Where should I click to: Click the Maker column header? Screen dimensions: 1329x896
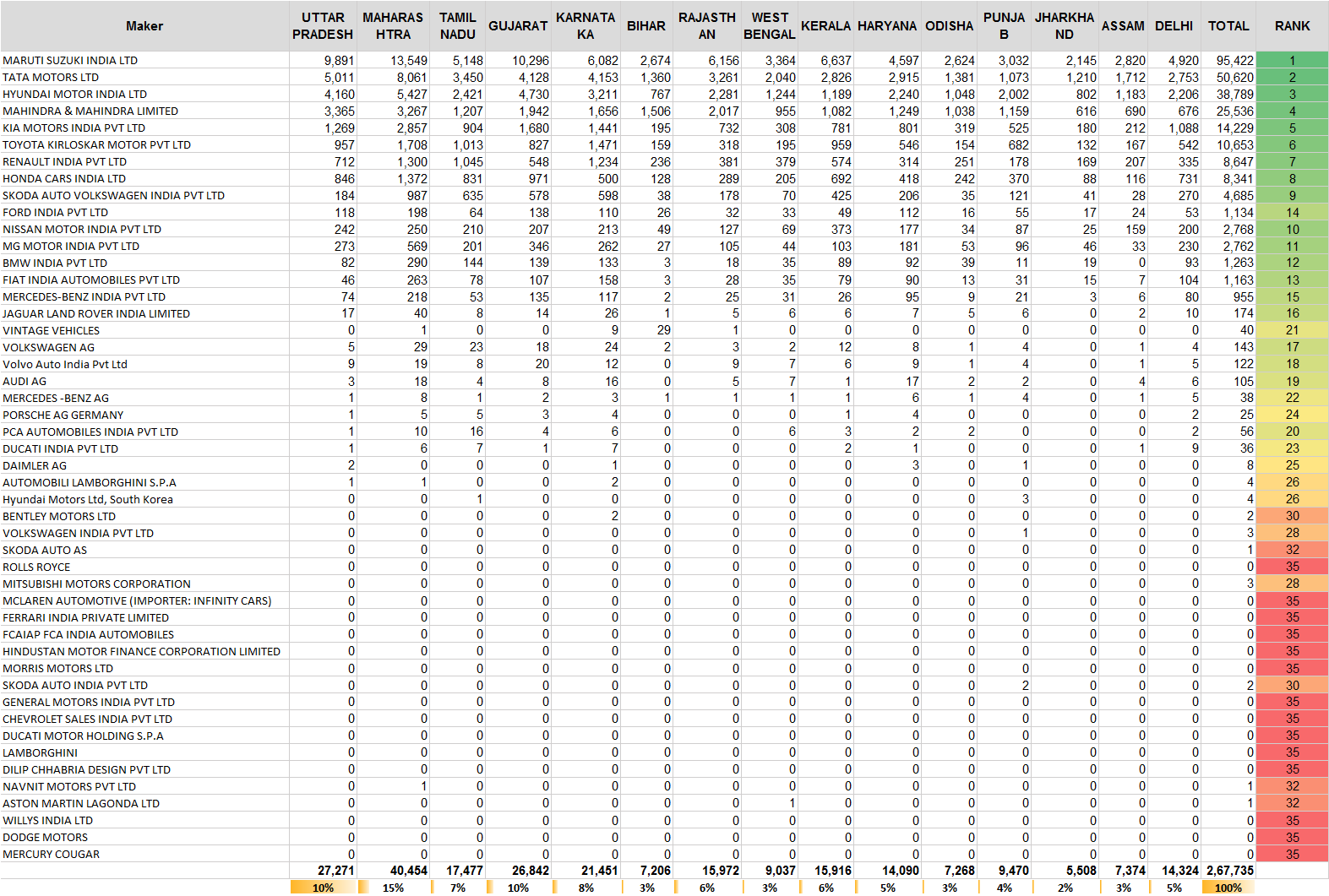pos(144,26)
